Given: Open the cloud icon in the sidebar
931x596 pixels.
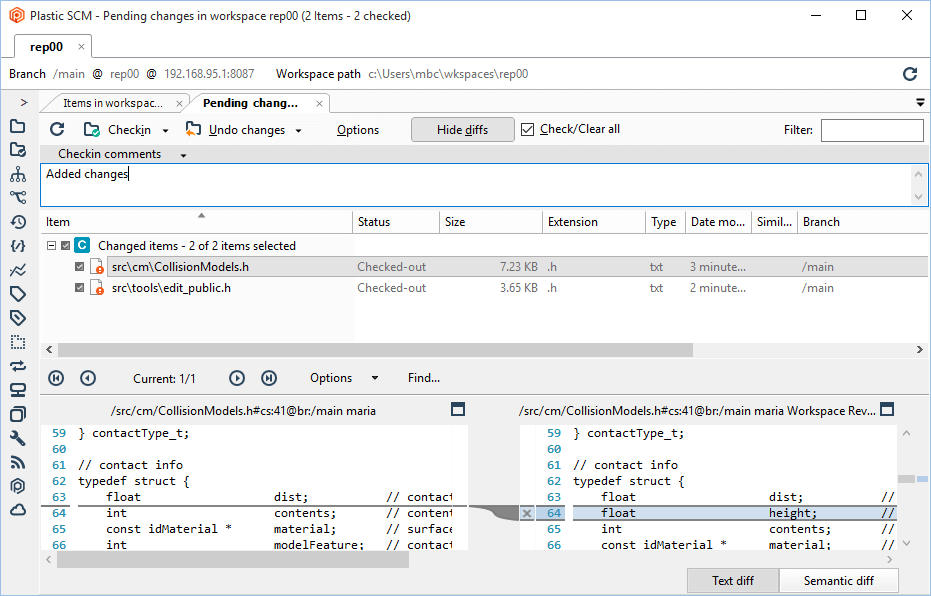Looking at the screenshot, I should (x=18, y=510).
